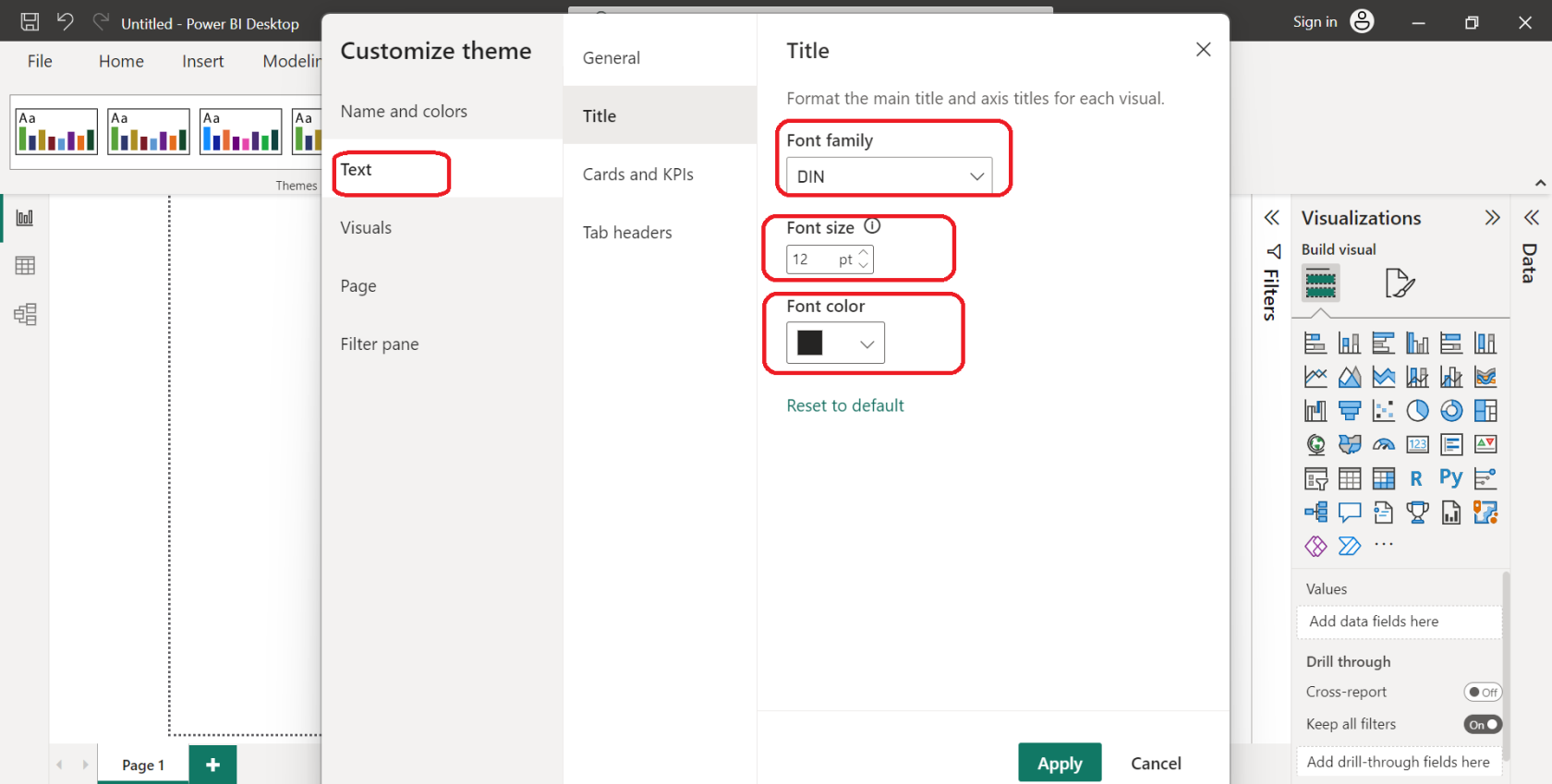This screenshot has height=784, width=1552.
Task: Click the Save icon in title bar
Action: pos(30,22)
